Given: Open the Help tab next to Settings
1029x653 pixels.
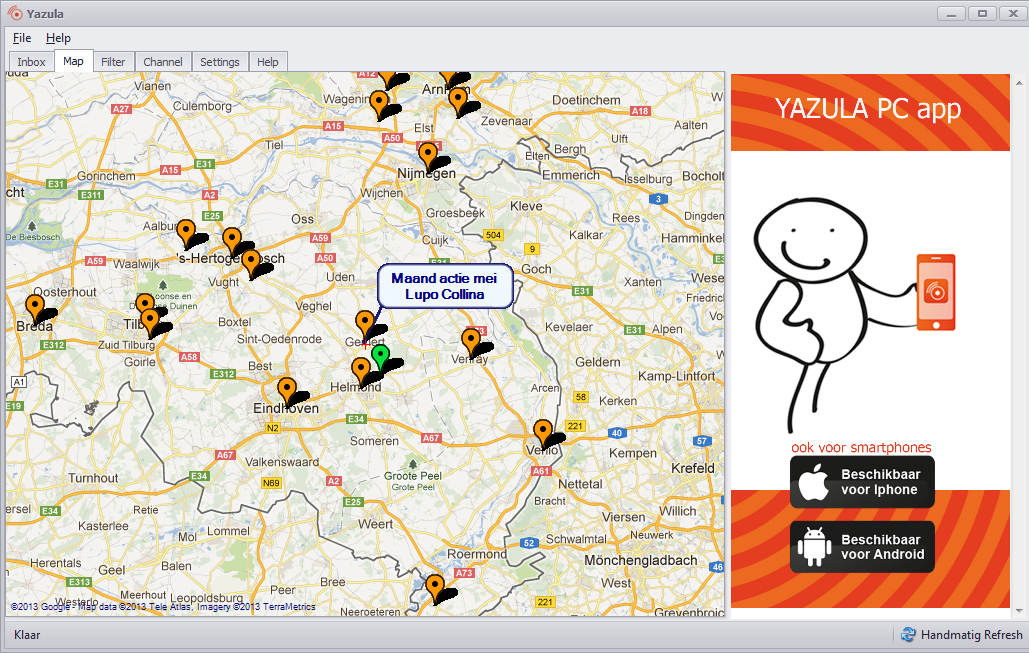Looking at the screenshot, I should 268,62.
